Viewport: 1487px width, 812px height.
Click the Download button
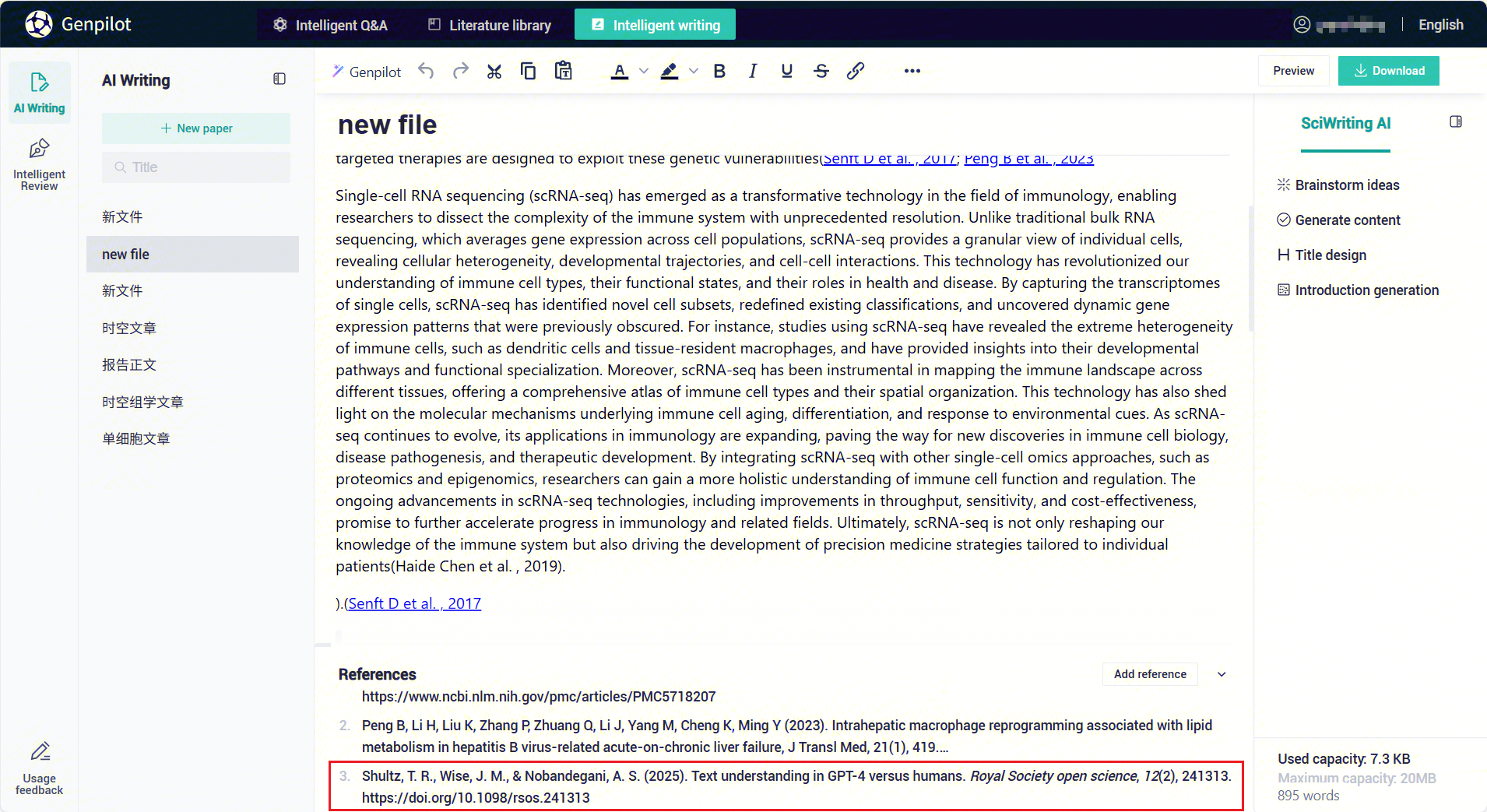[1388, 71]
